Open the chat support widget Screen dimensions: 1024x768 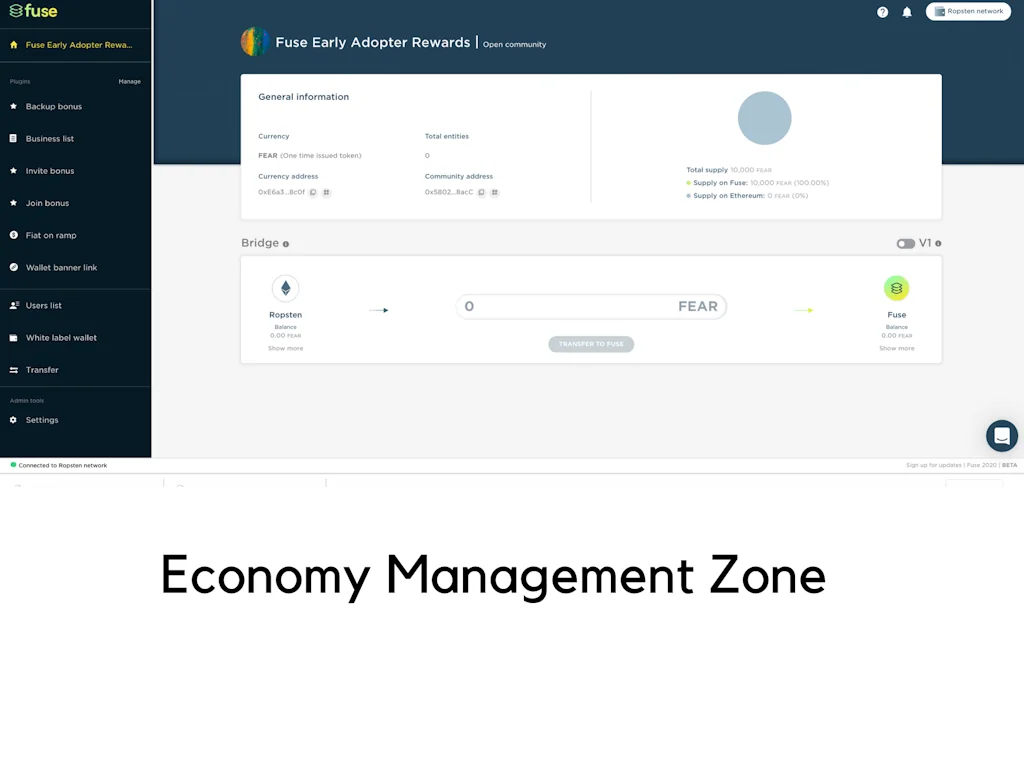(x=1002, y=436)
